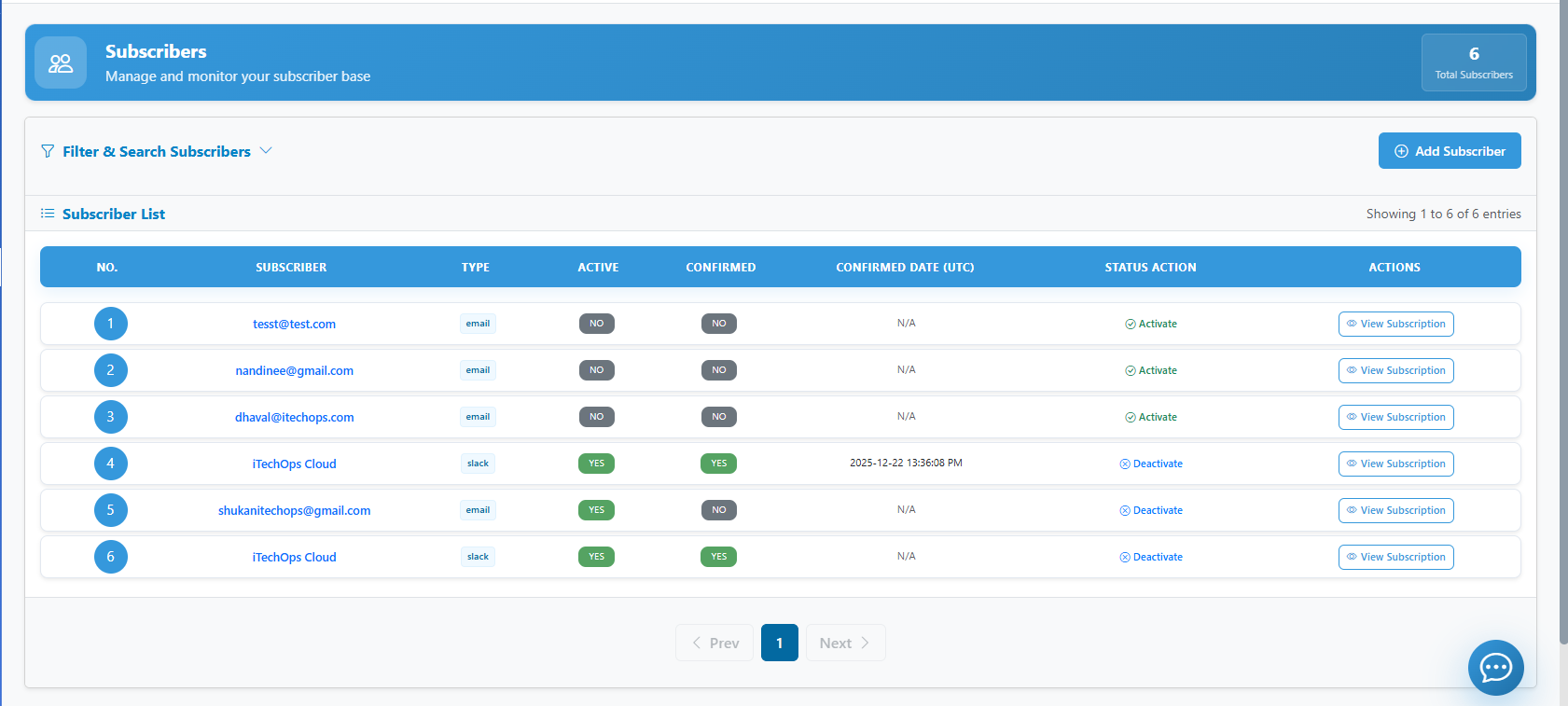Click the funnel filter icon

[48, 151]
